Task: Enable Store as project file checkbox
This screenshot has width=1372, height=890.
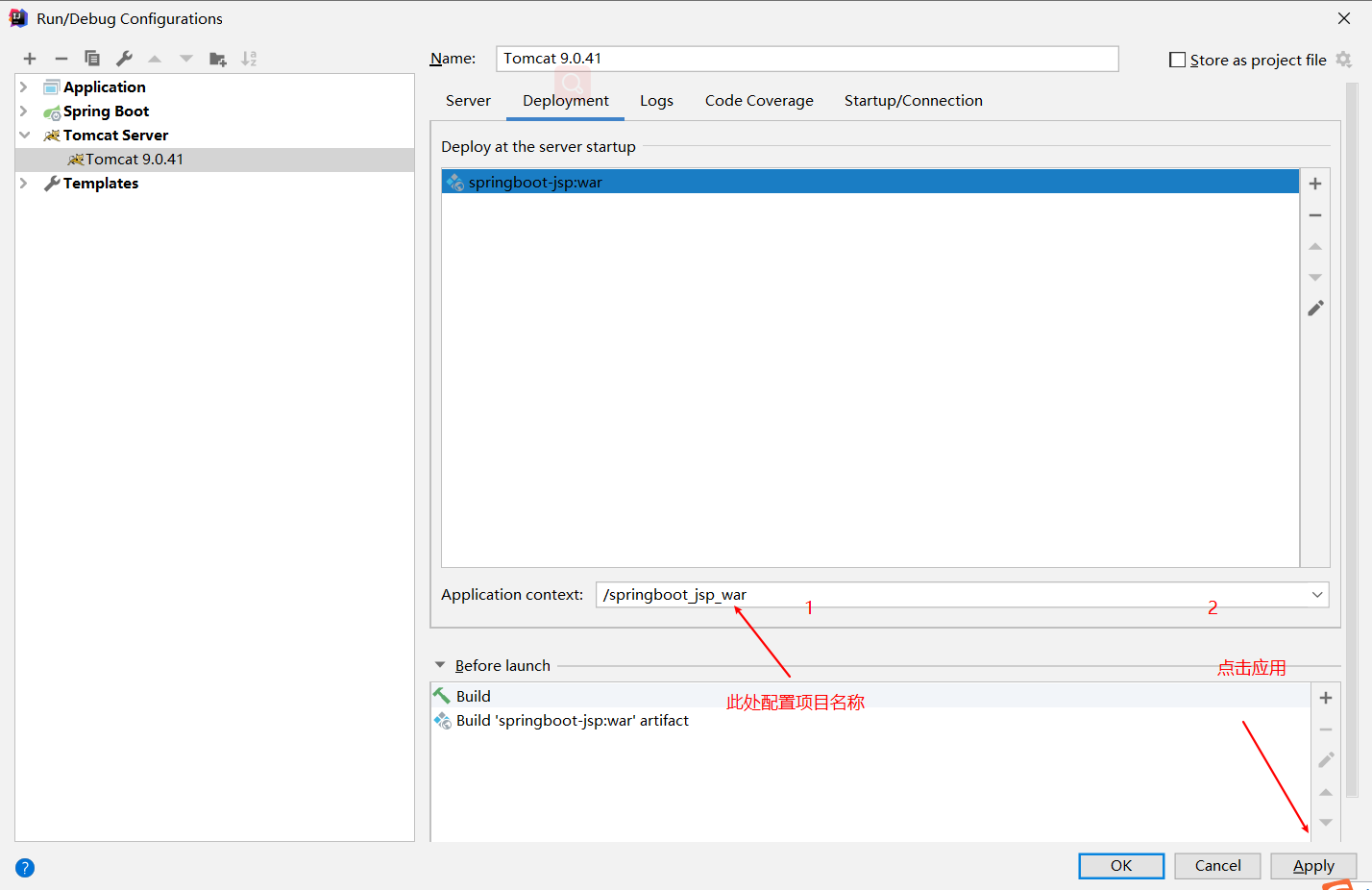Action: click(x=1177, y=60)
